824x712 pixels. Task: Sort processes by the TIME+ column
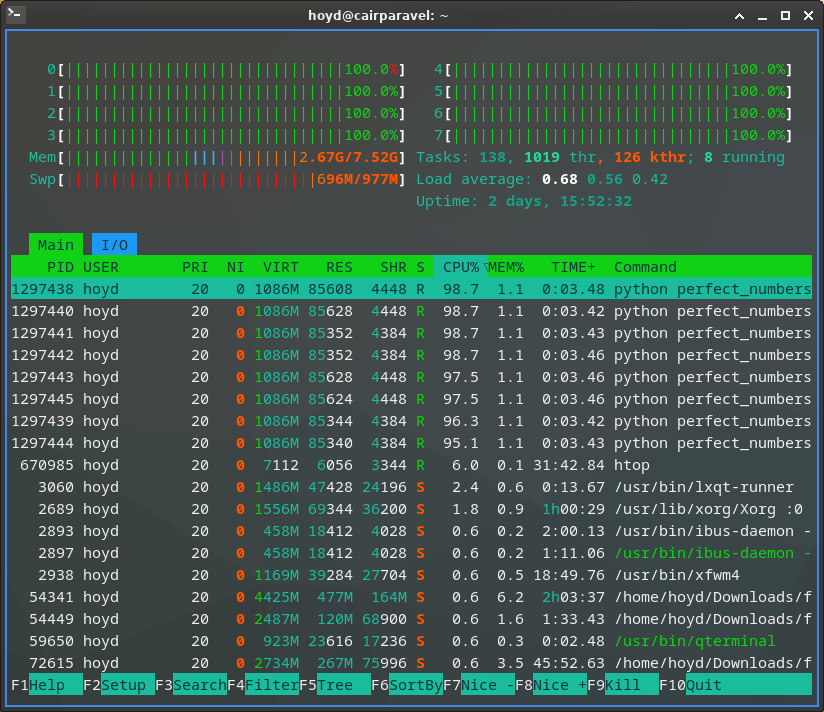click(x=572, y=267)
